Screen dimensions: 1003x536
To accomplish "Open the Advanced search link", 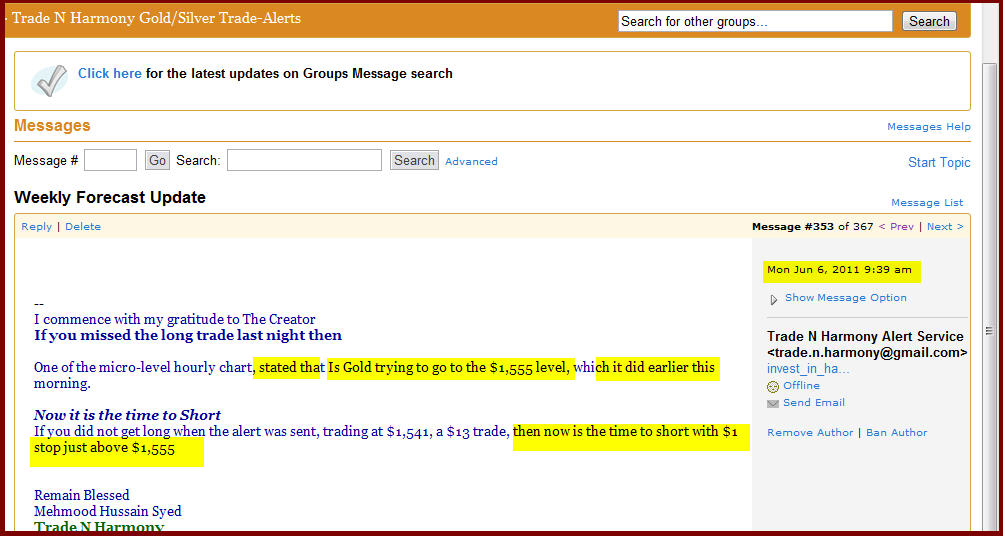I will (471, 161).
